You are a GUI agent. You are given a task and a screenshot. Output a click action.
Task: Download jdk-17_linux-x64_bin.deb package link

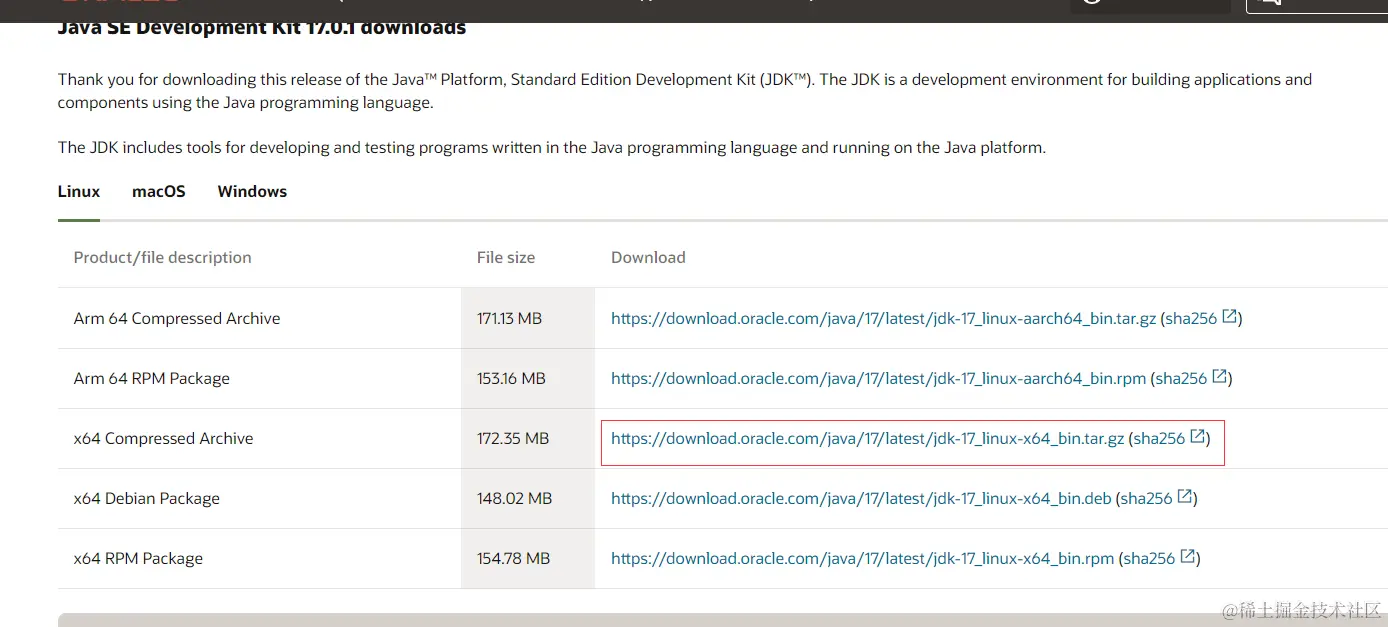861,499
